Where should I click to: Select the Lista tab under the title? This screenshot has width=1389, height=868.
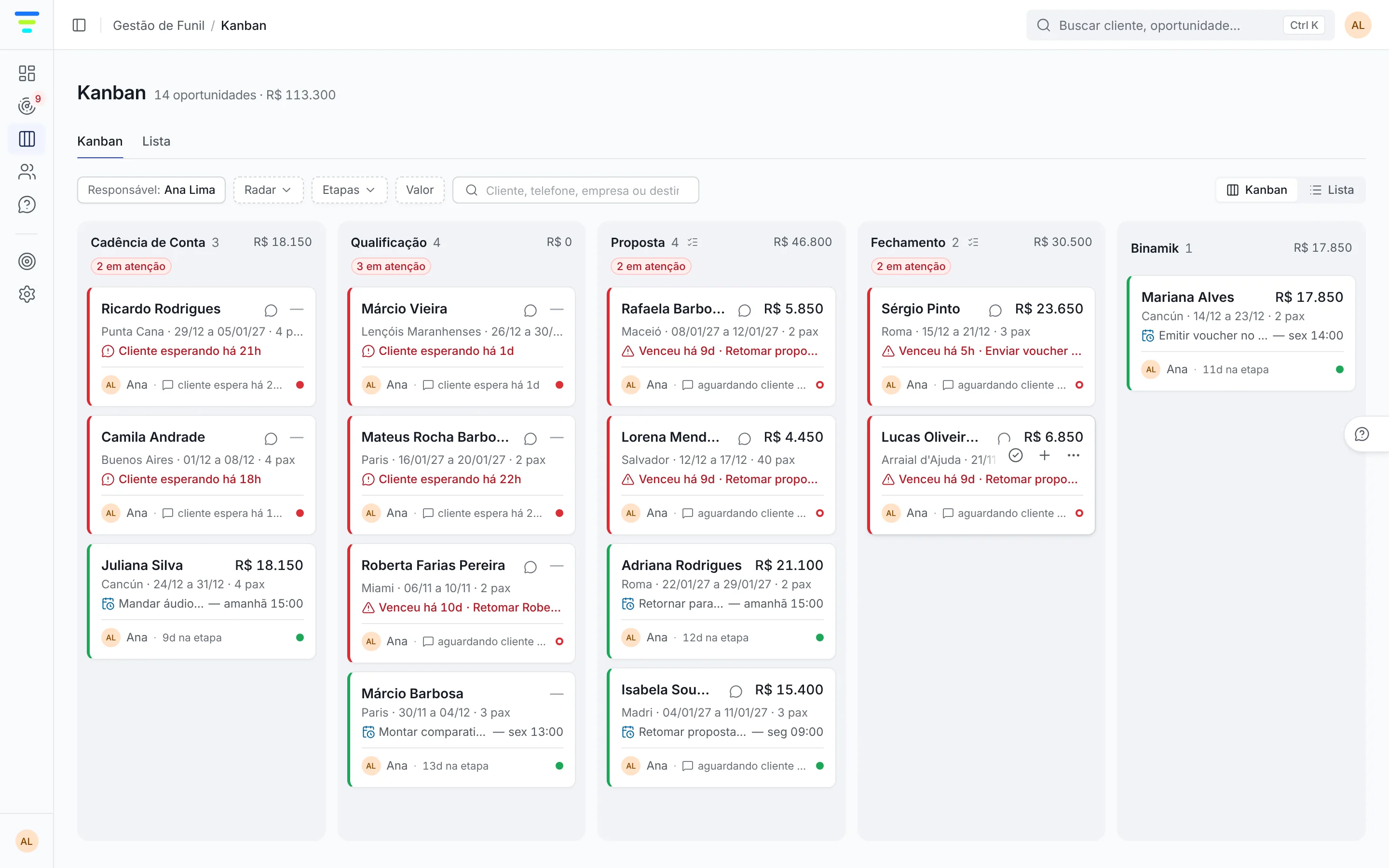156,141
